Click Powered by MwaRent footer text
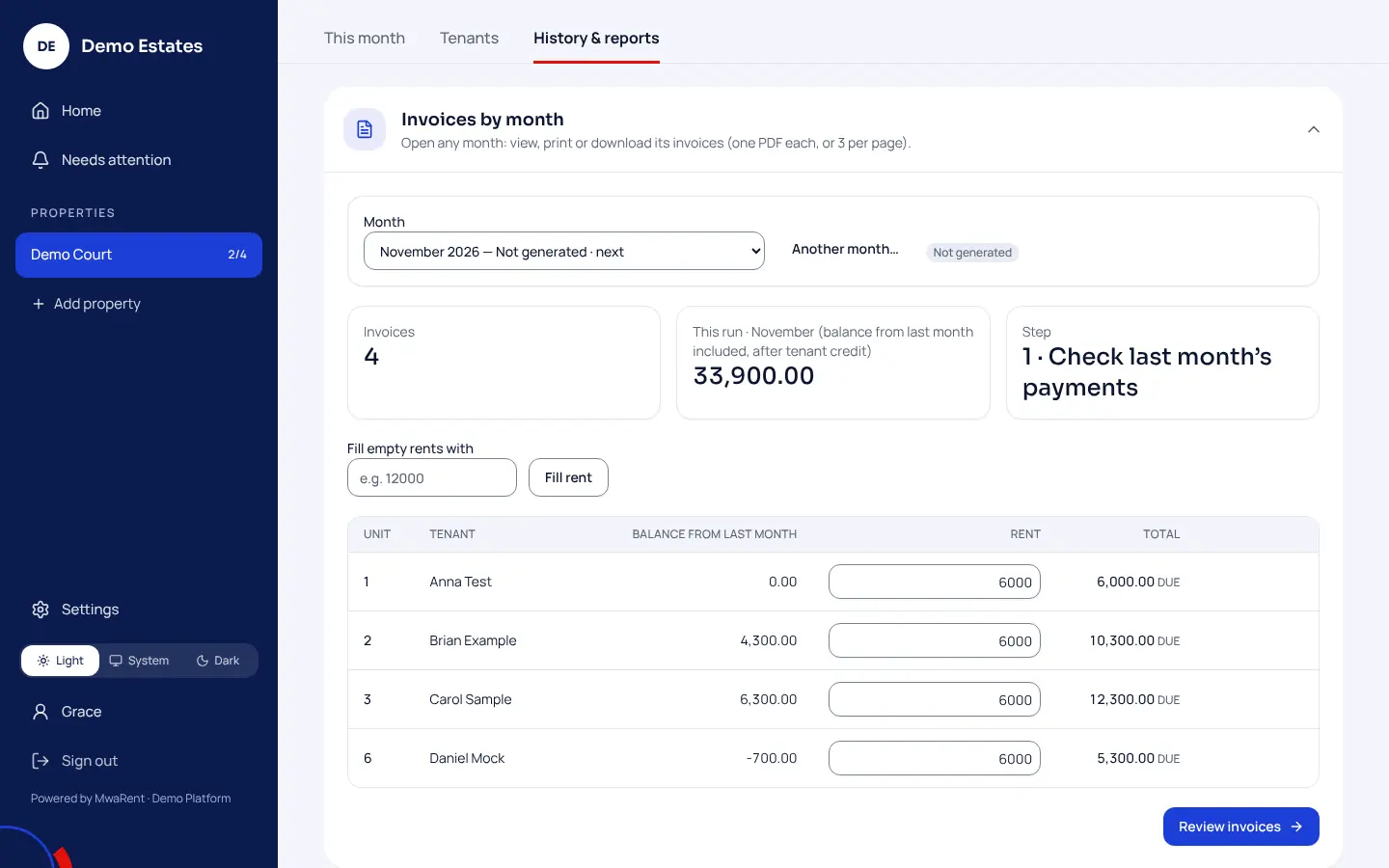Image resolution: width=1389 pixels, height=868 pixels. 131,799
